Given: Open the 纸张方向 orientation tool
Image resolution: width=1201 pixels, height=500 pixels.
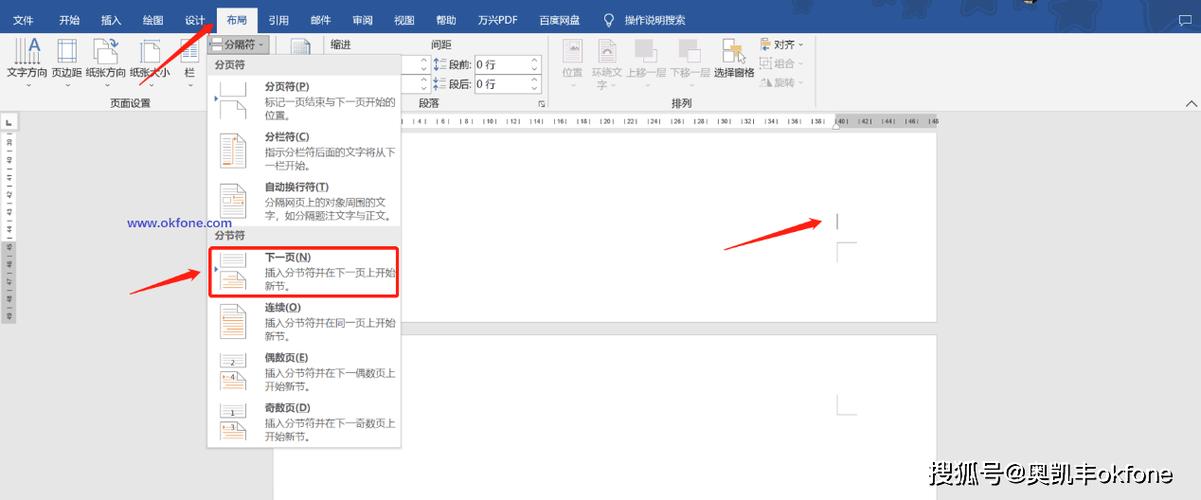Looking at the screenshot, I should coord(105,62).
